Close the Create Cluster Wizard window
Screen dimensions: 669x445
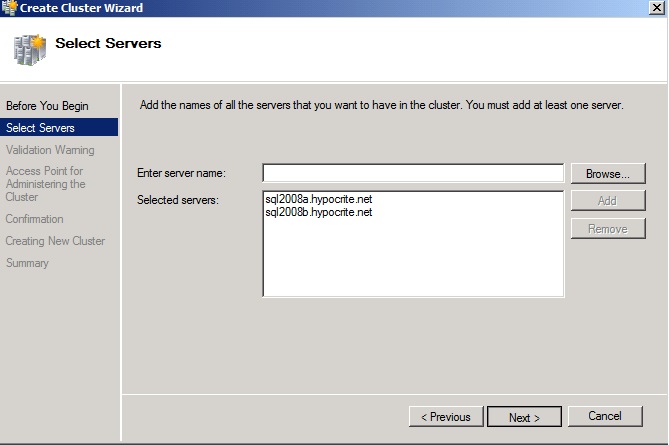point(656,8)
